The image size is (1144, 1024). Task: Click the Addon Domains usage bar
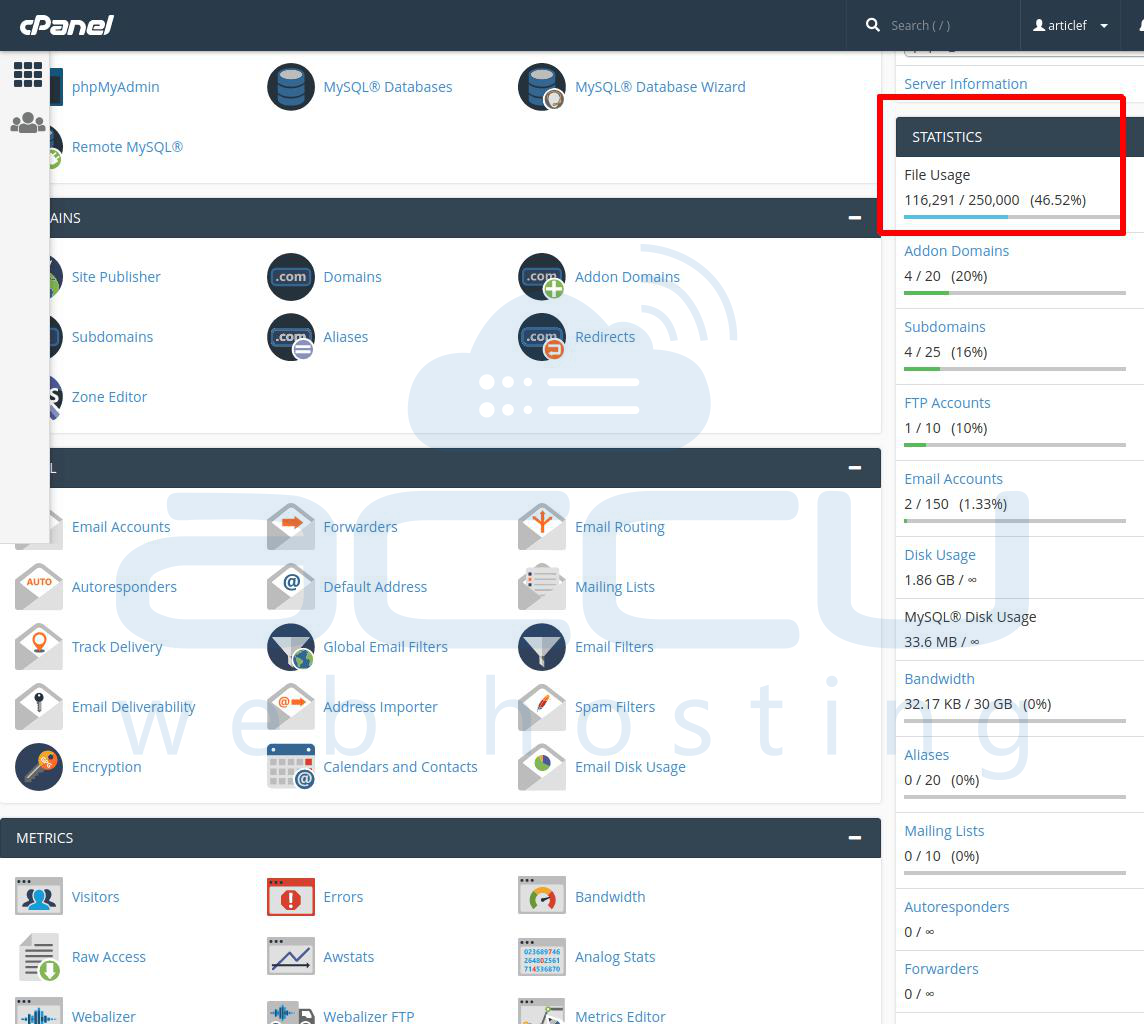1015,293
